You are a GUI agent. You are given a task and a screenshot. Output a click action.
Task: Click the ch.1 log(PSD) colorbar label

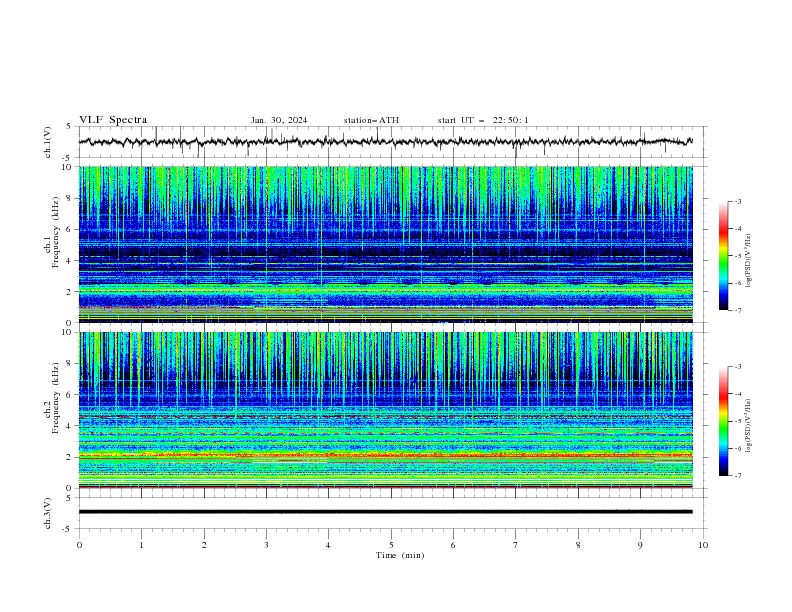tap(749, 261)
